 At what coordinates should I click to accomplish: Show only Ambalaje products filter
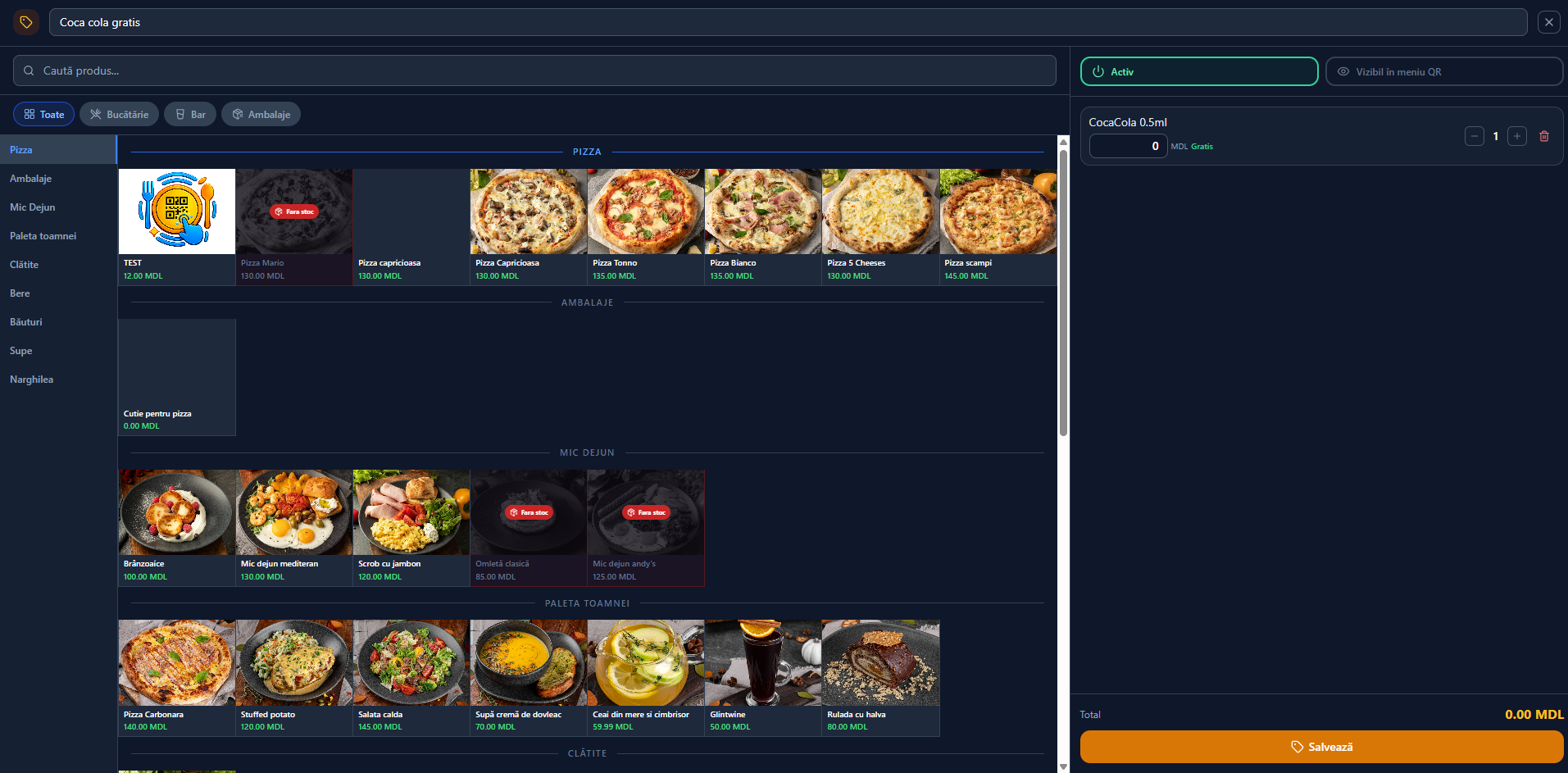point(261,114)
